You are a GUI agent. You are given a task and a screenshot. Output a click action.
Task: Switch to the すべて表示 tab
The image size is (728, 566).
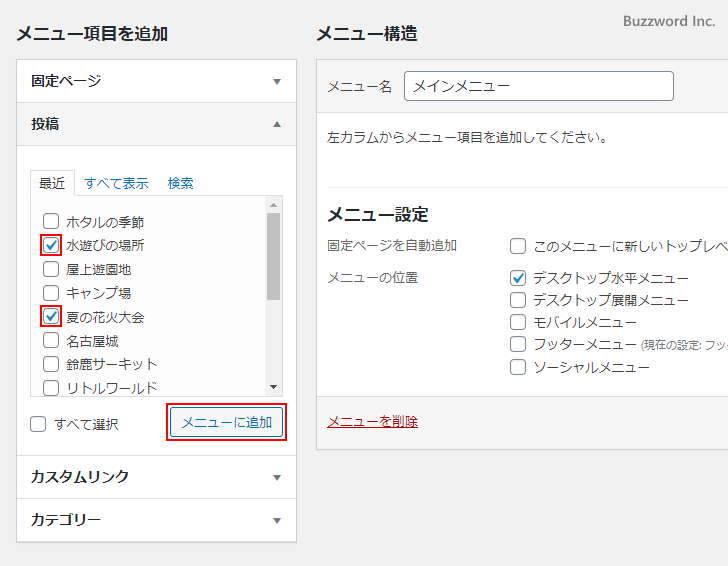pyautogui.click(x=116, y=183)
